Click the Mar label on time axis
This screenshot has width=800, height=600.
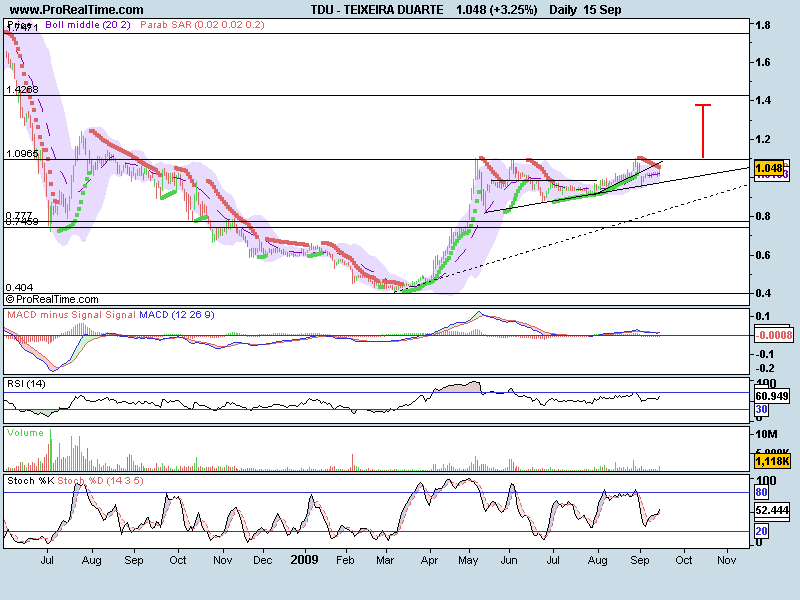coord(385,560)
